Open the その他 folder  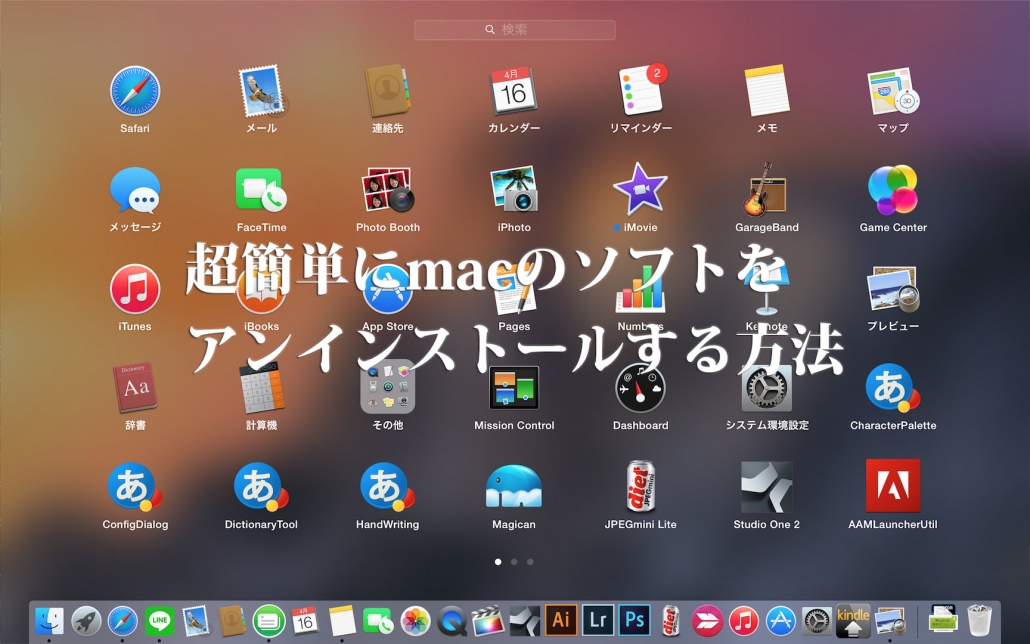(x=388, y=388)
